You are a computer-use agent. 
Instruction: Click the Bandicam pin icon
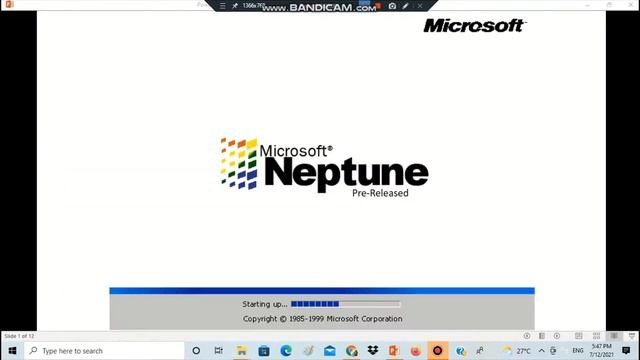pos(235,6)
